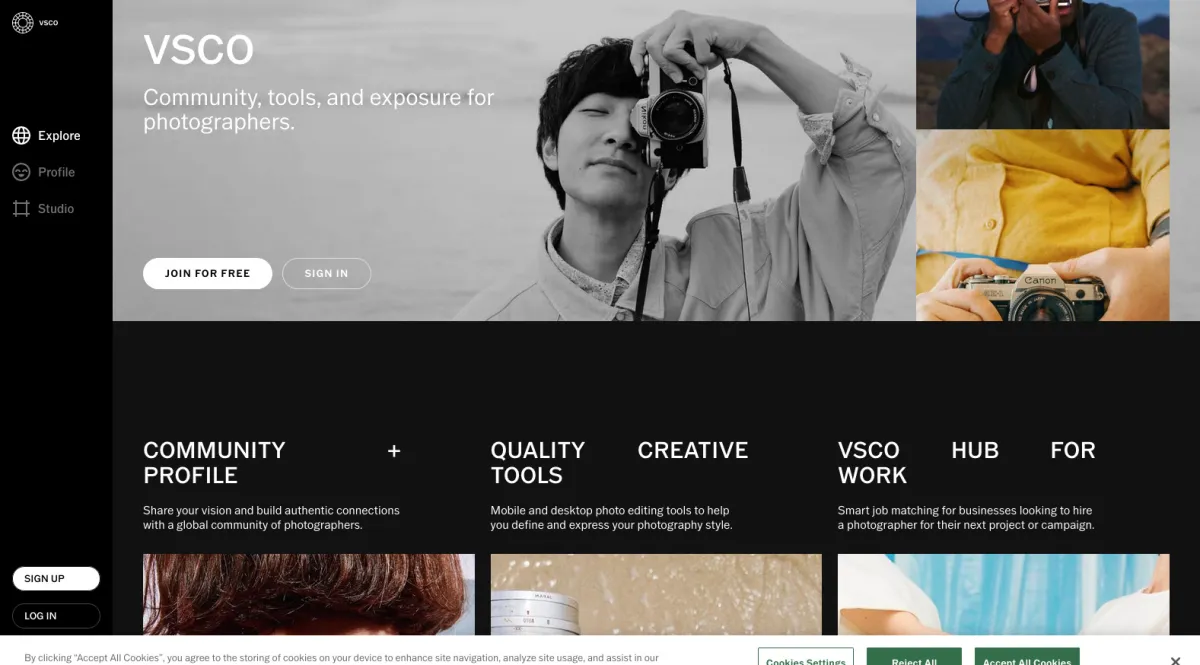1200x665 pixels.
Task: Open the red-haired portrait thumbnail
Action: (309, 595)
